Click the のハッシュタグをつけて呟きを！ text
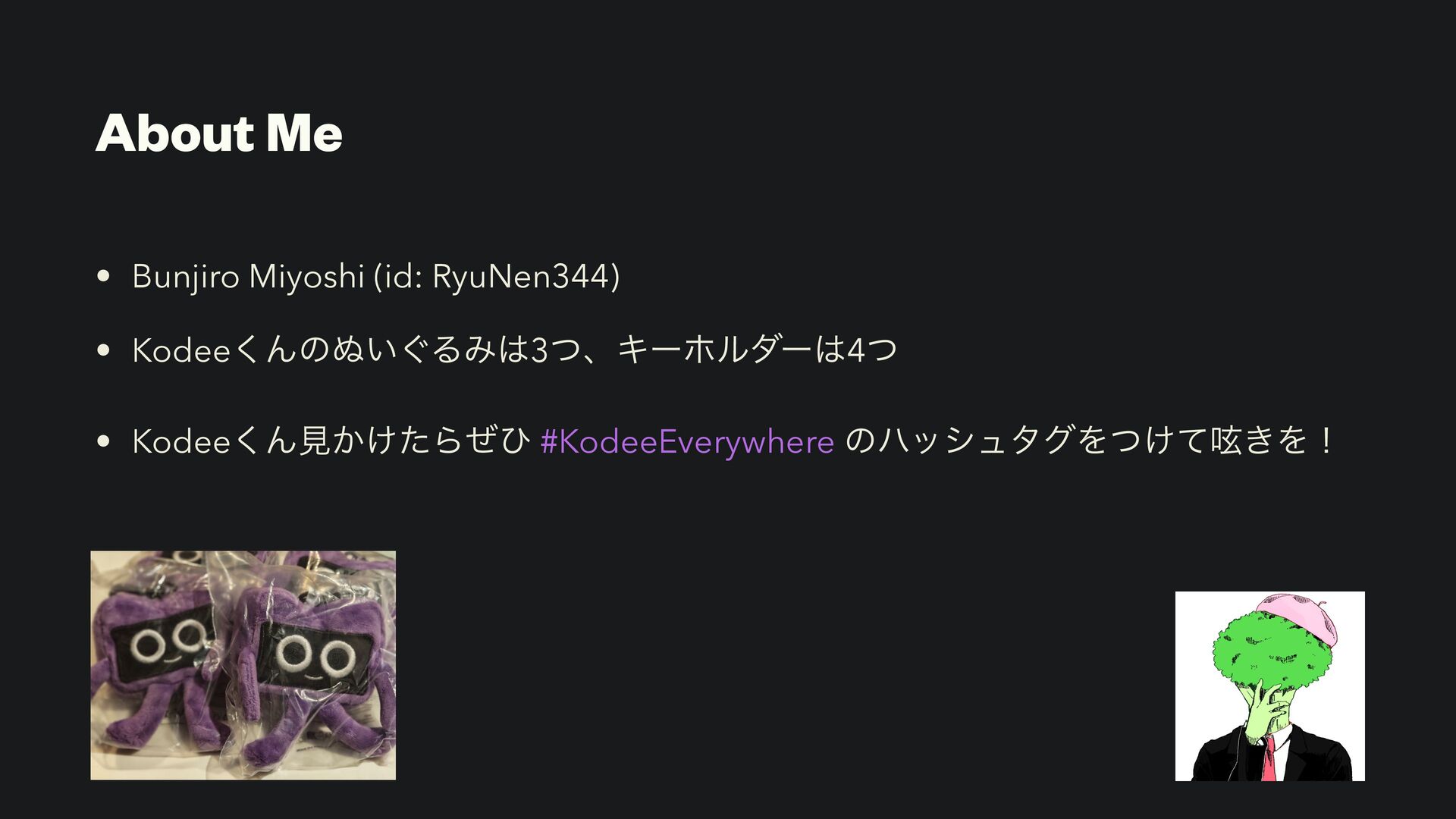The height and width of the screenshot is (819, 1456). click(1089, 441)
